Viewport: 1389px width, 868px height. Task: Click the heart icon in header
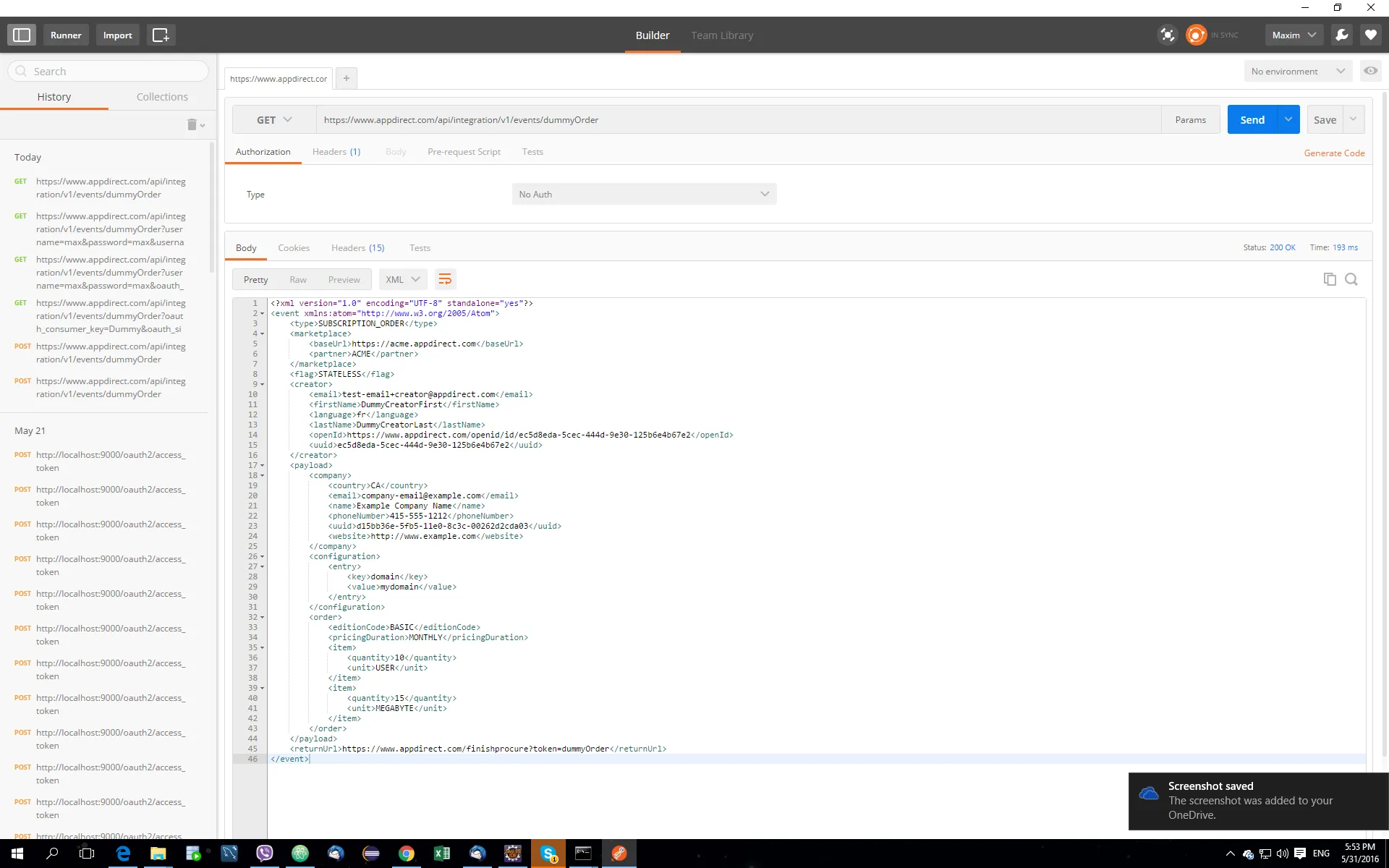click(x=1370, y=35)
